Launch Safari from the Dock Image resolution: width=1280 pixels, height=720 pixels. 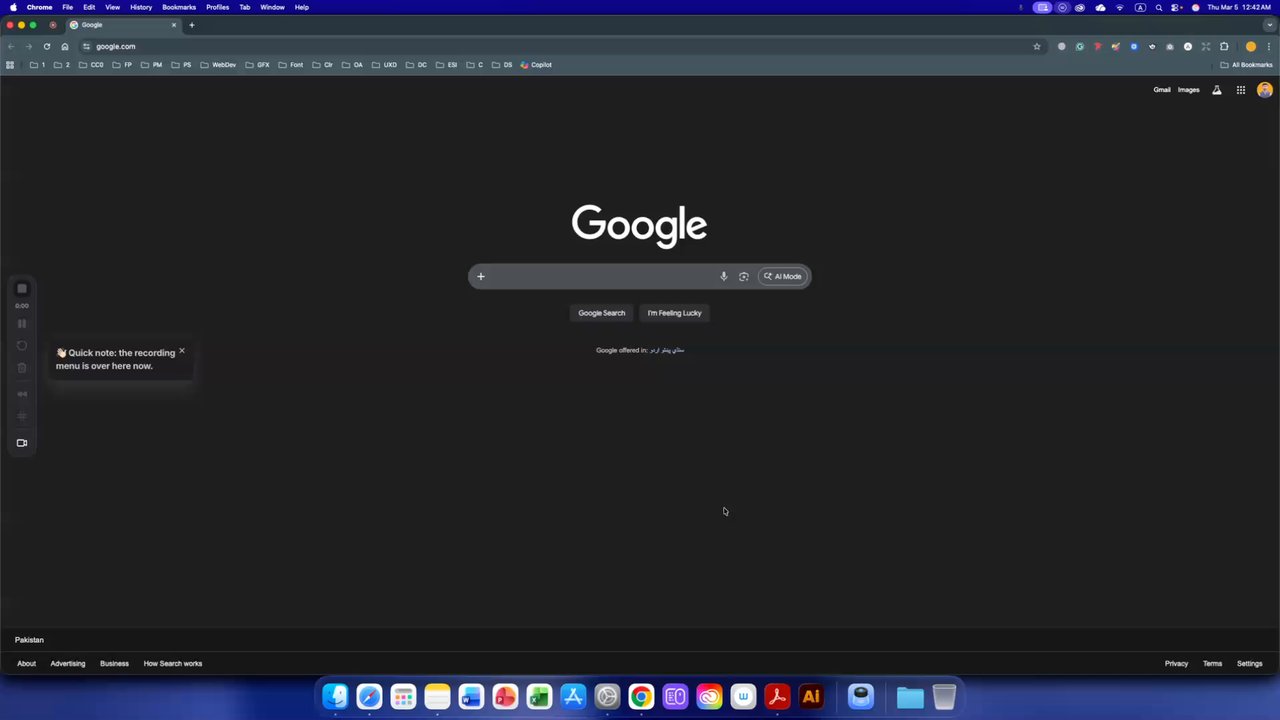coord(369,696)
